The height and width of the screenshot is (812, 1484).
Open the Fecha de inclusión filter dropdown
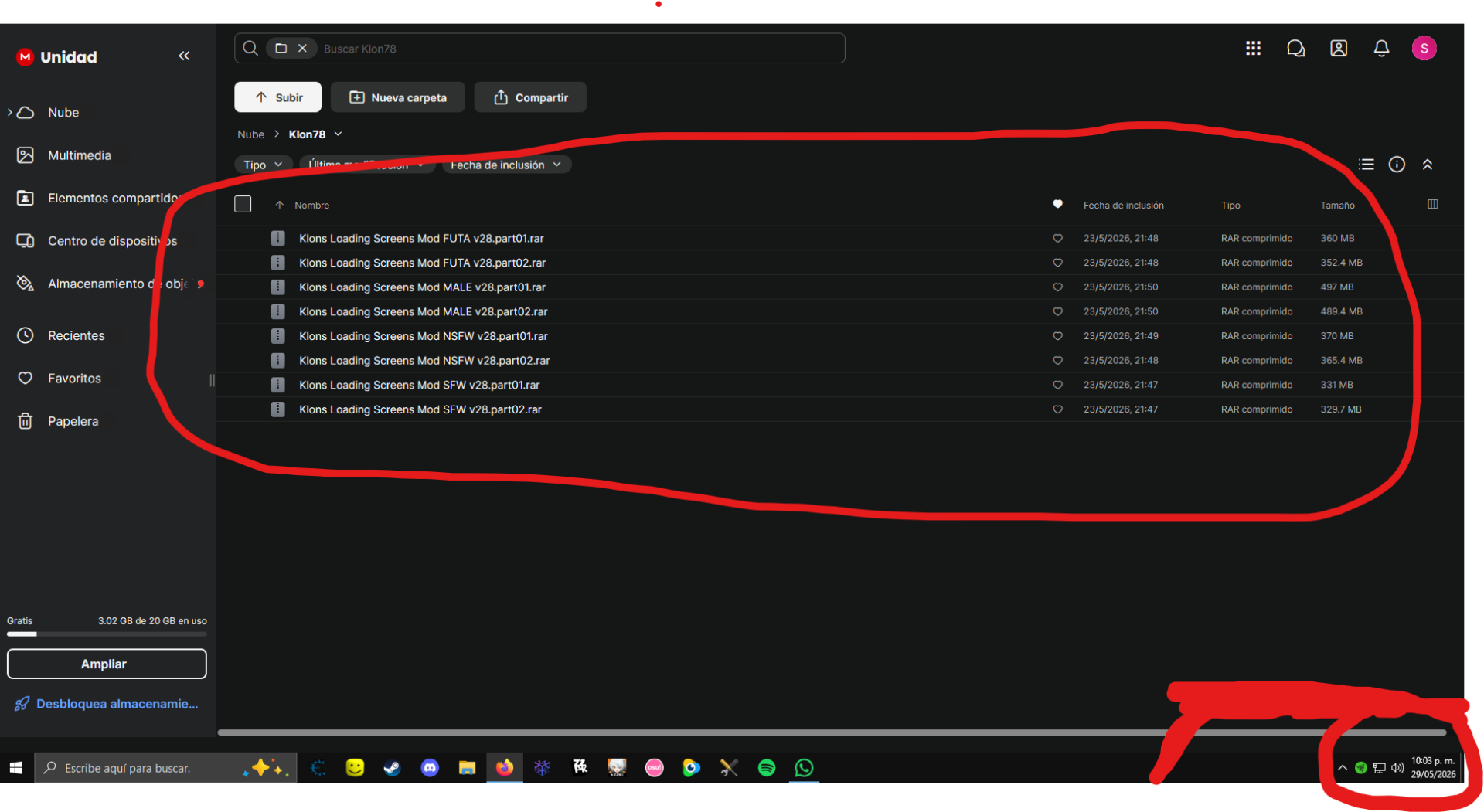506,165
